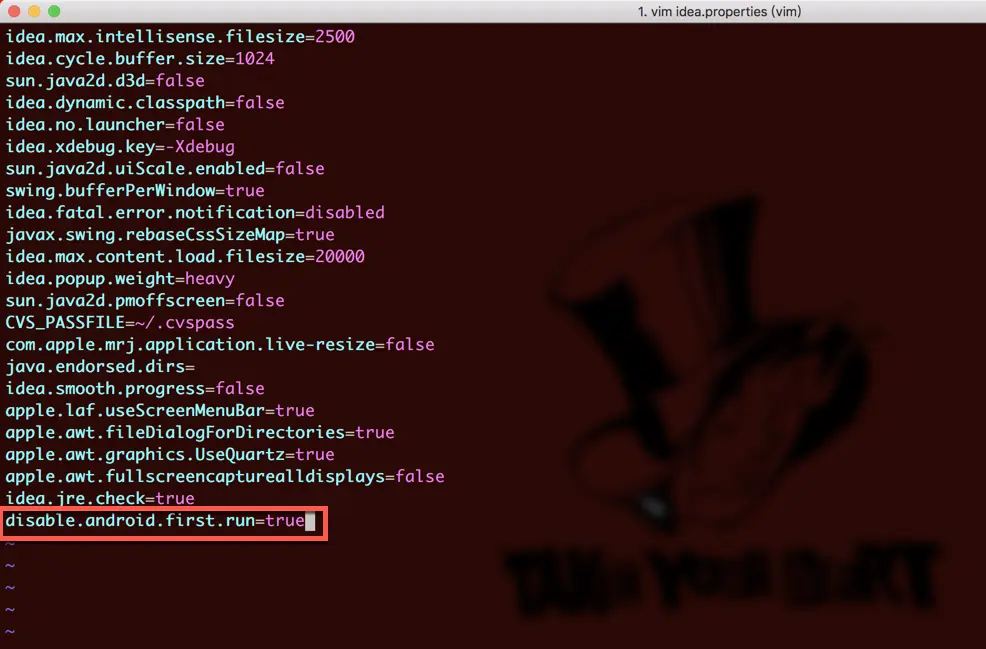The height and width of the screenshot is (649, 986).
Task: Click the empty java.endorsed.dirs= line
Action: coord(100,367)
